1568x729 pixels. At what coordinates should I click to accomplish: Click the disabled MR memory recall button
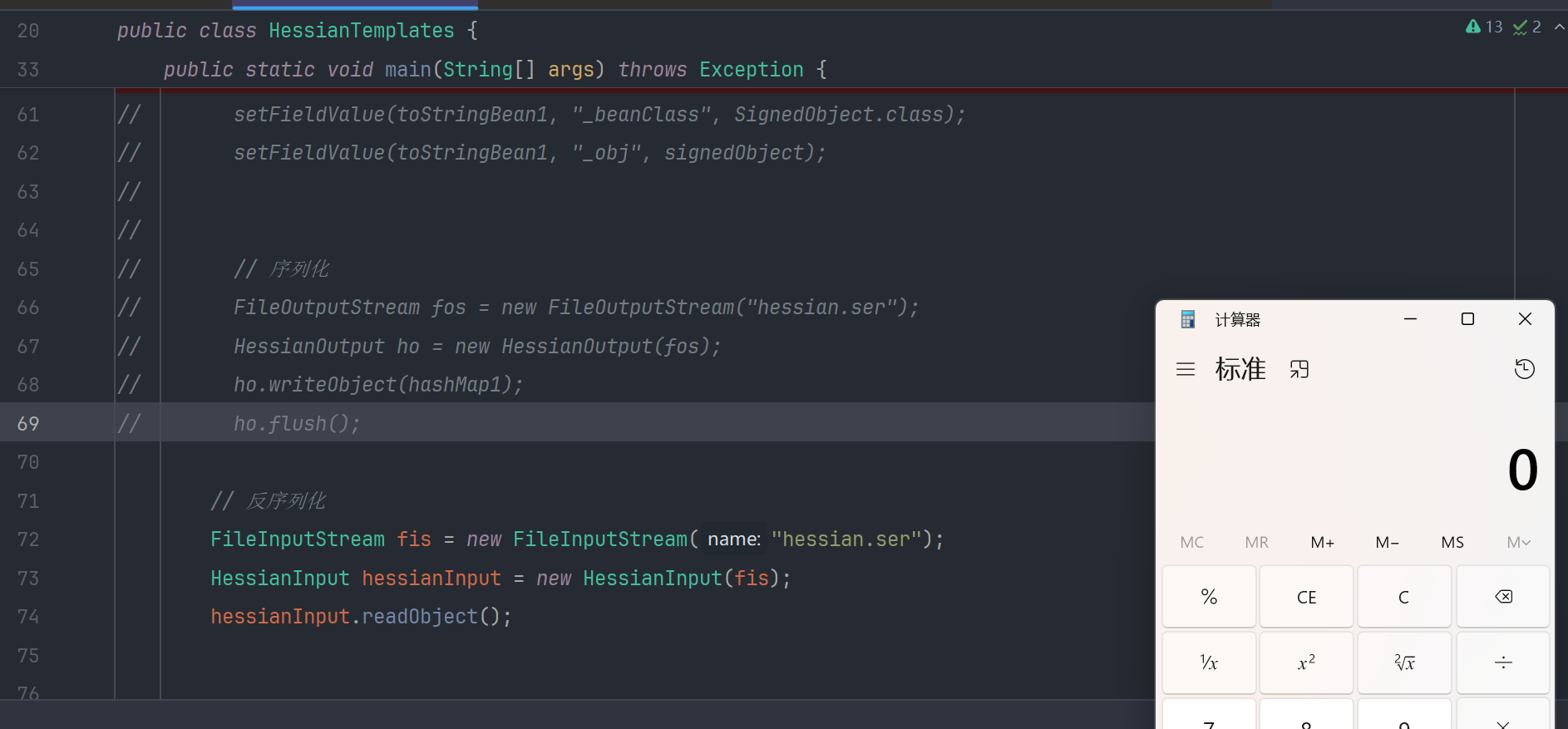[1257, 543]
